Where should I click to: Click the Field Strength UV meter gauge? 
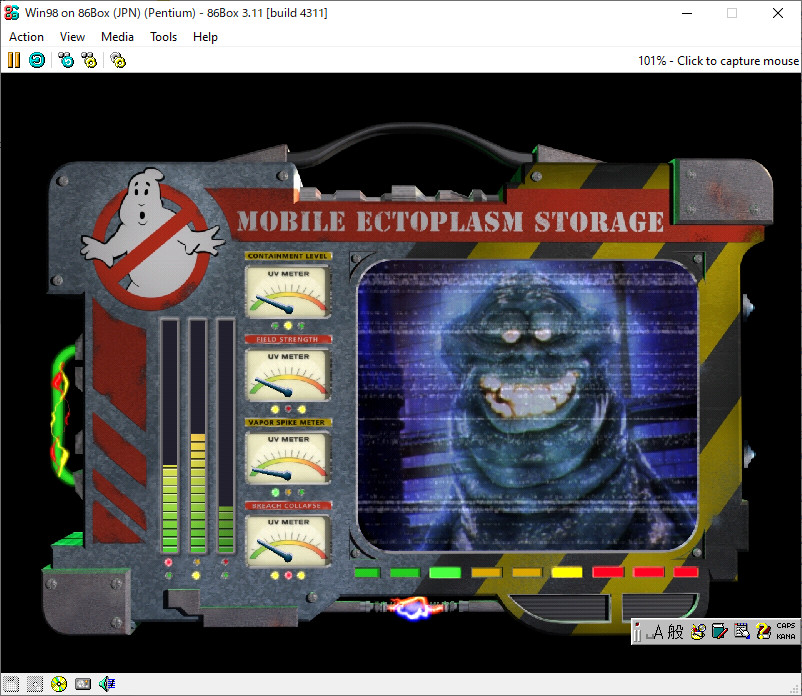tap(288, 375)
